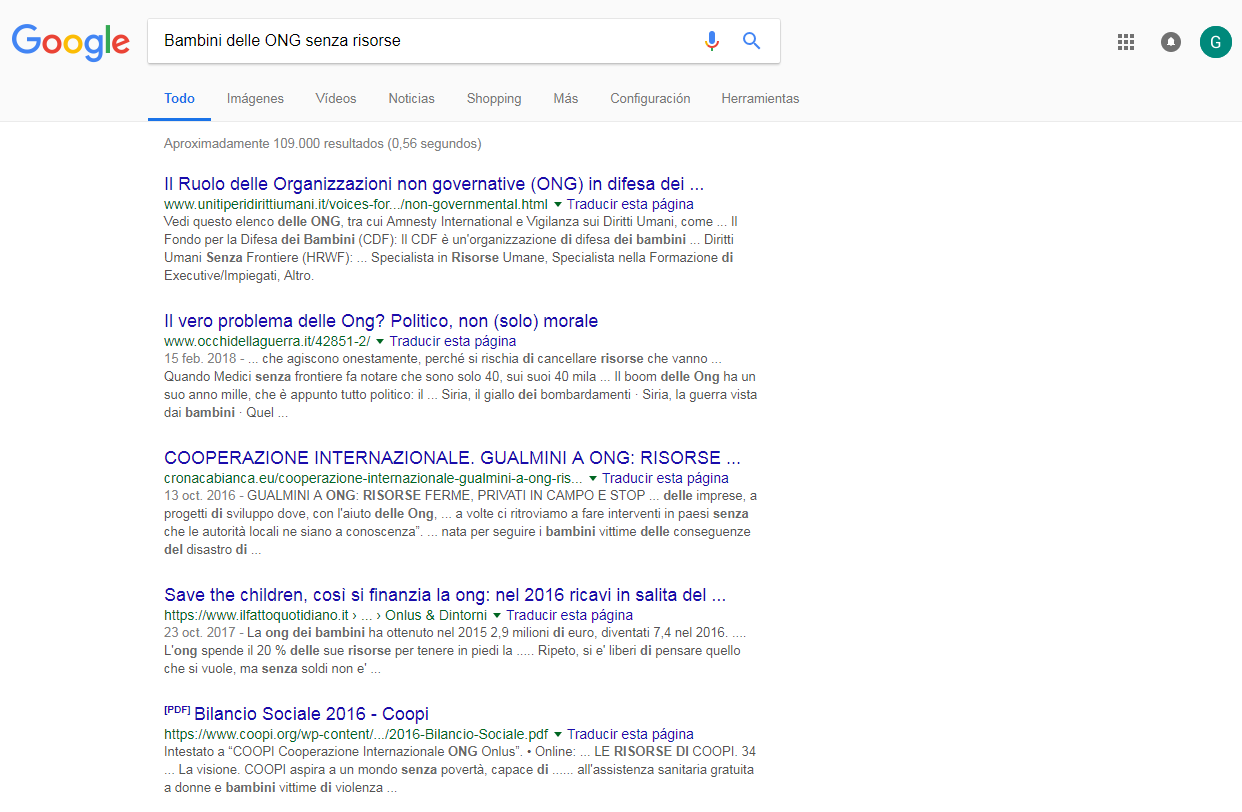Open result 'Save the children, cosi si finanzia'
The height and width of the screenshot is (812, 1242).
coord(445,595)
